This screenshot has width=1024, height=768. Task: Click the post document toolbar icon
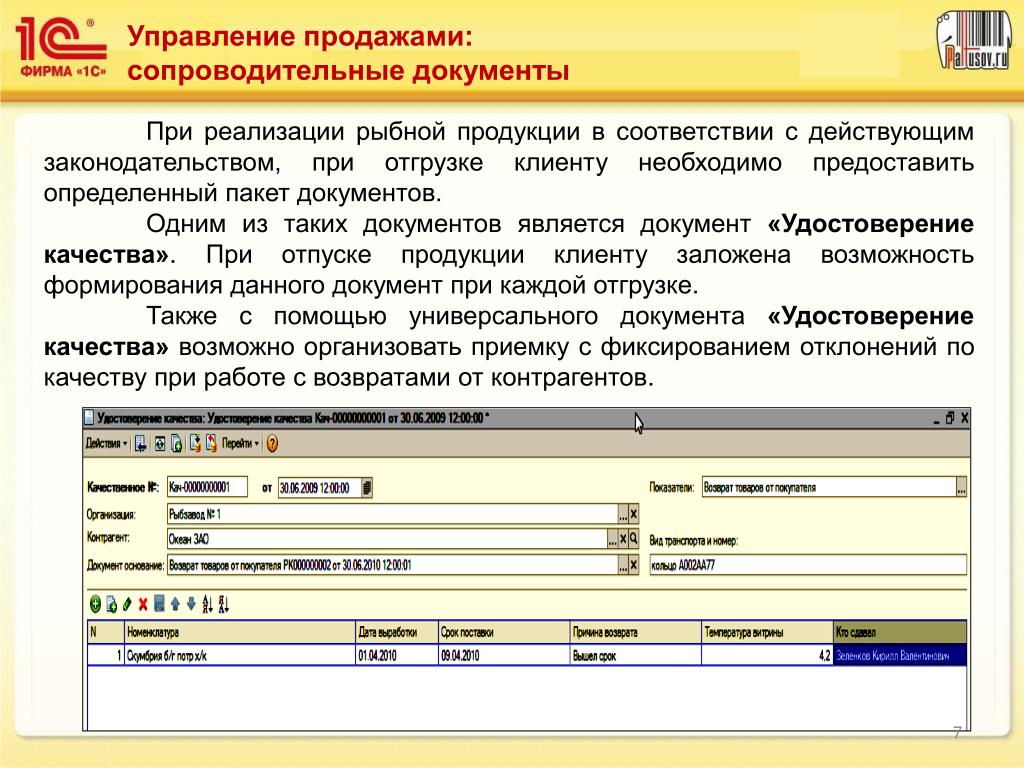(x=195, y=443)
